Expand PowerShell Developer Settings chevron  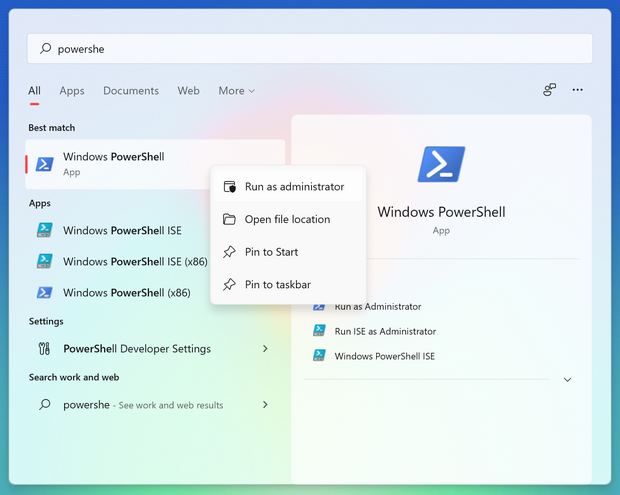[x=265, y=348]
